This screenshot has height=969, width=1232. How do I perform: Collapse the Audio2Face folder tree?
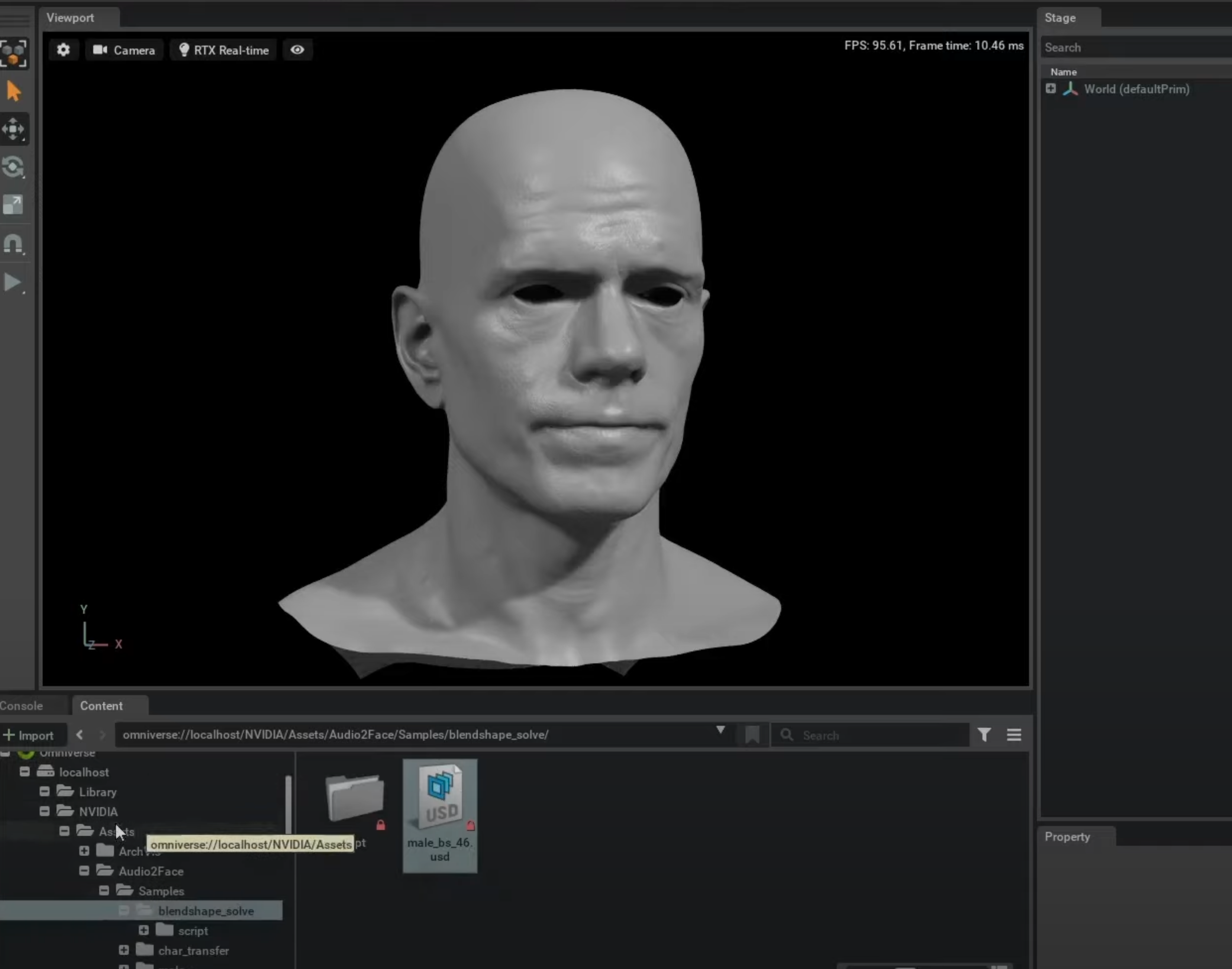pos(84,870)
